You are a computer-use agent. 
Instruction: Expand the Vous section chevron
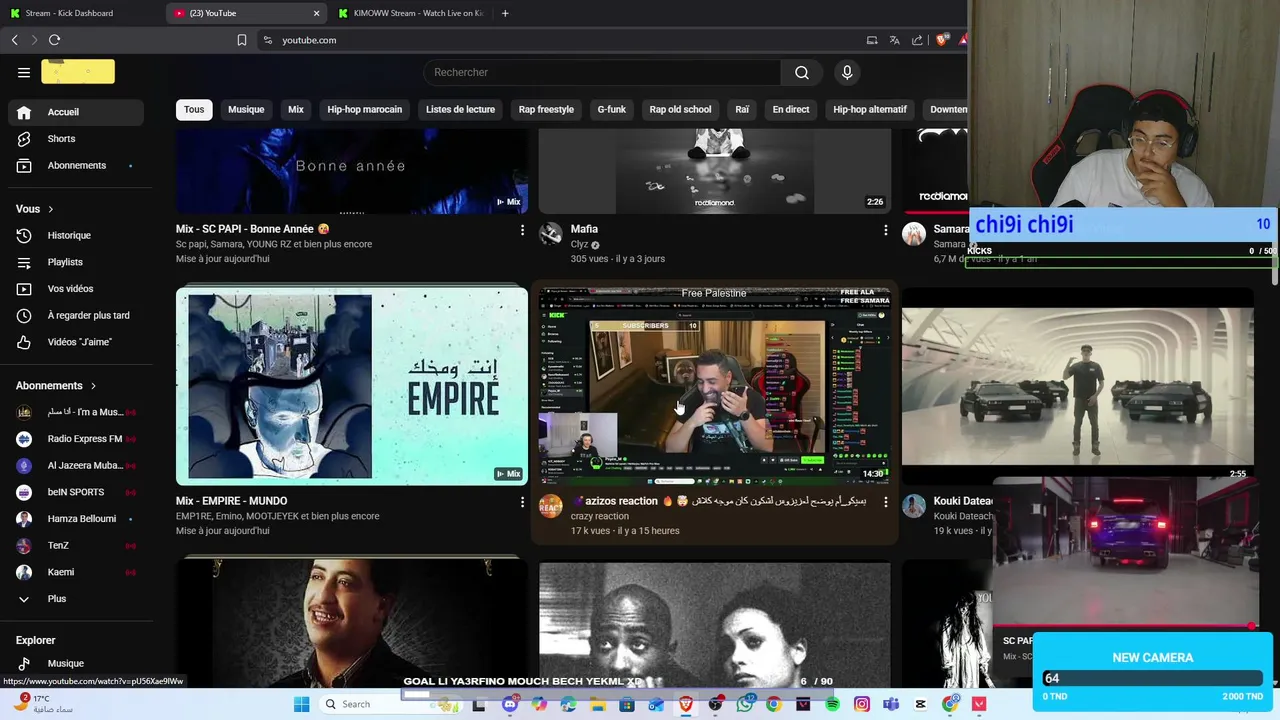[51, 209]
